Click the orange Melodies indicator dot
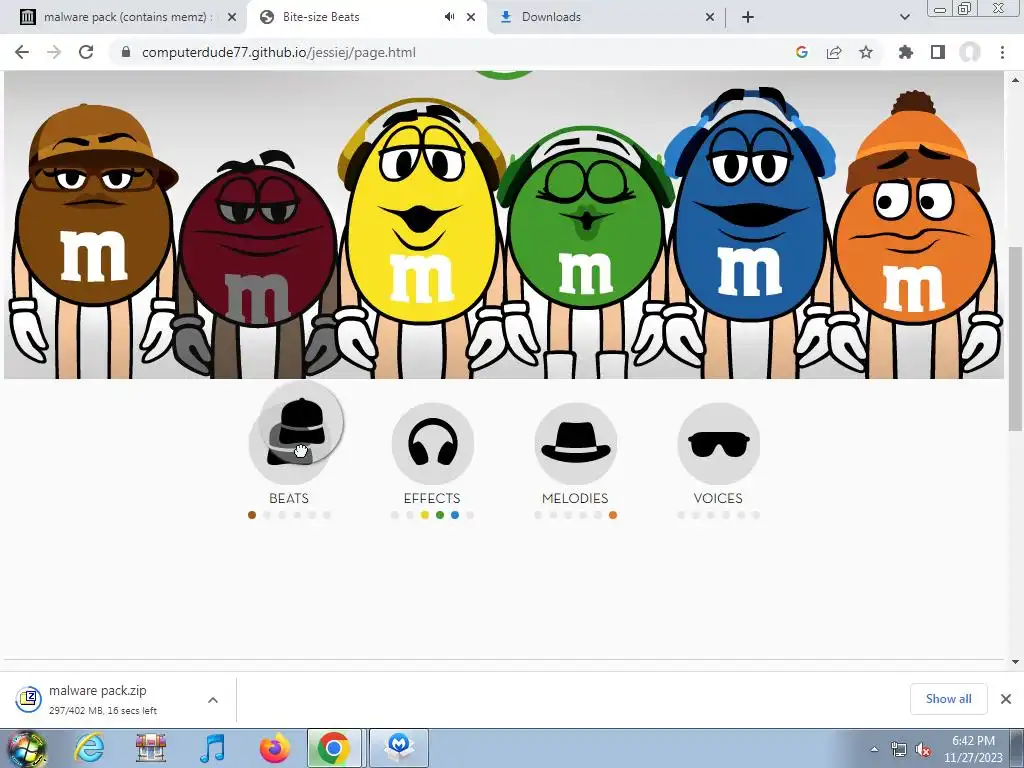The image size is (1024, 768). click(x=613, y=515)
